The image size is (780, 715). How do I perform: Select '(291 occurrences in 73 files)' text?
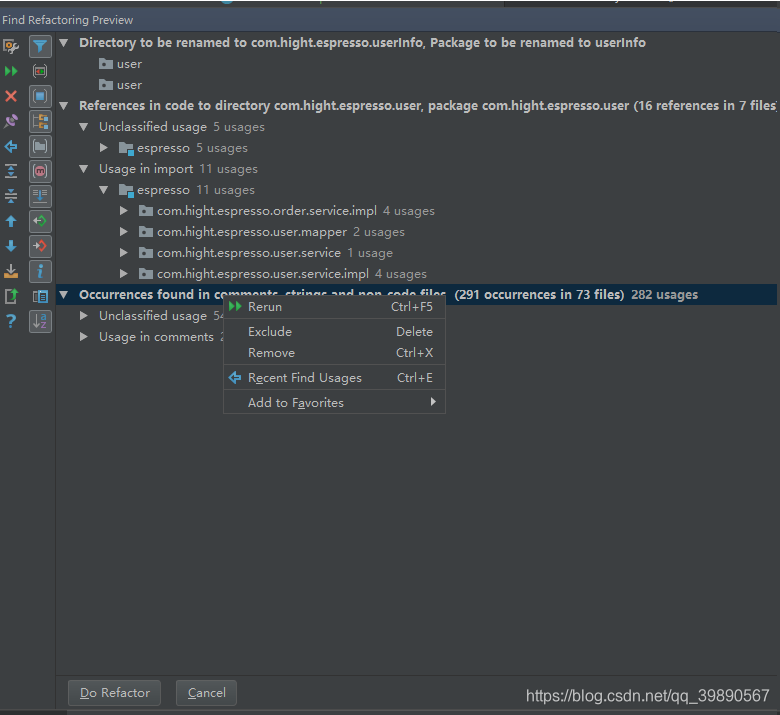539,295
